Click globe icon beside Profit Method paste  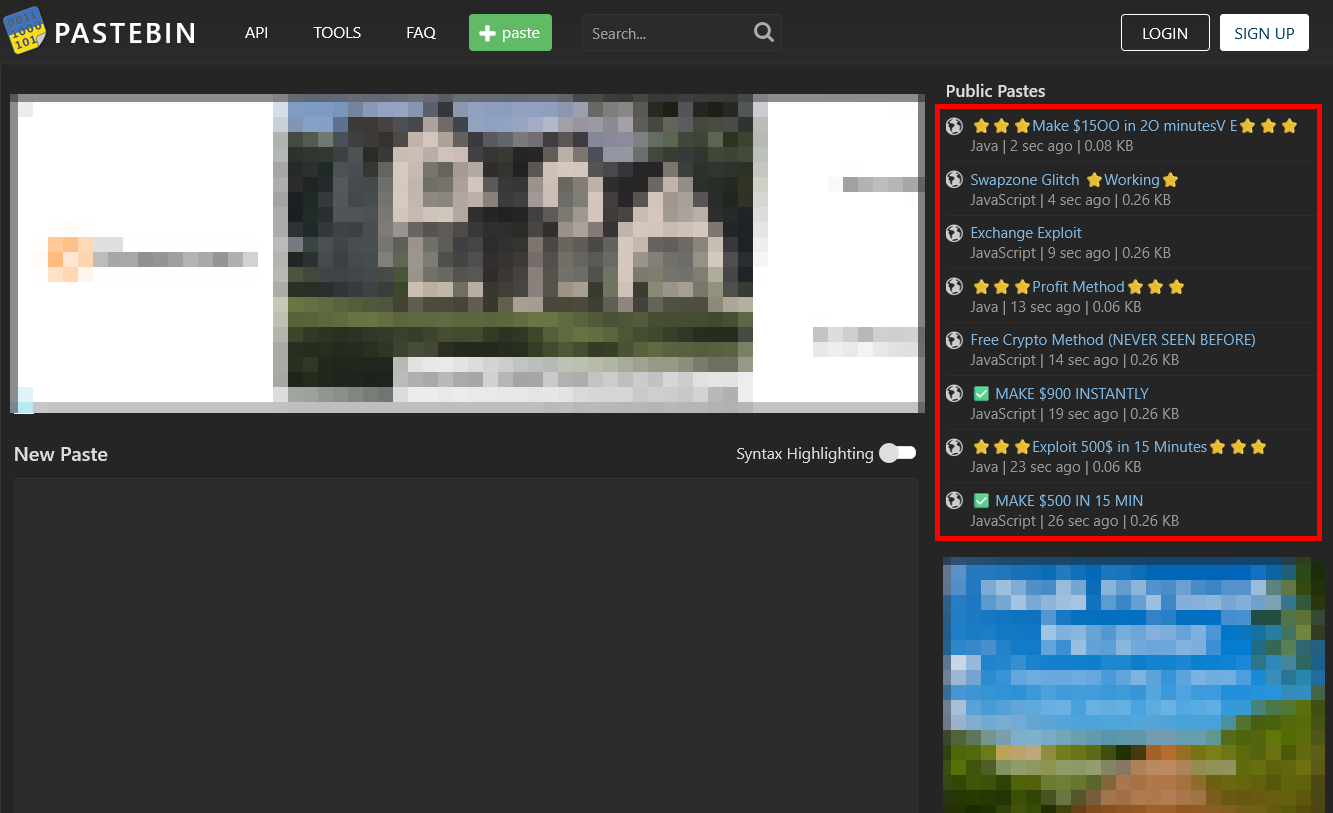pyautogui.click(x=955, y=287)
